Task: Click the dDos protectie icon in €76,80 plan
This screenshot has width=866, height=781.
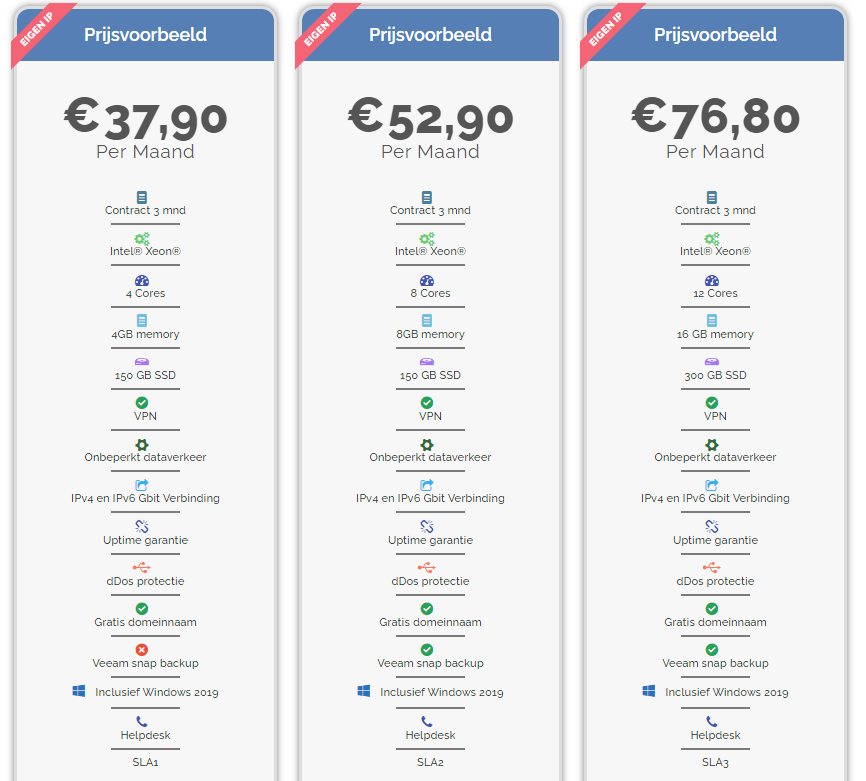Action: [712, 567]
